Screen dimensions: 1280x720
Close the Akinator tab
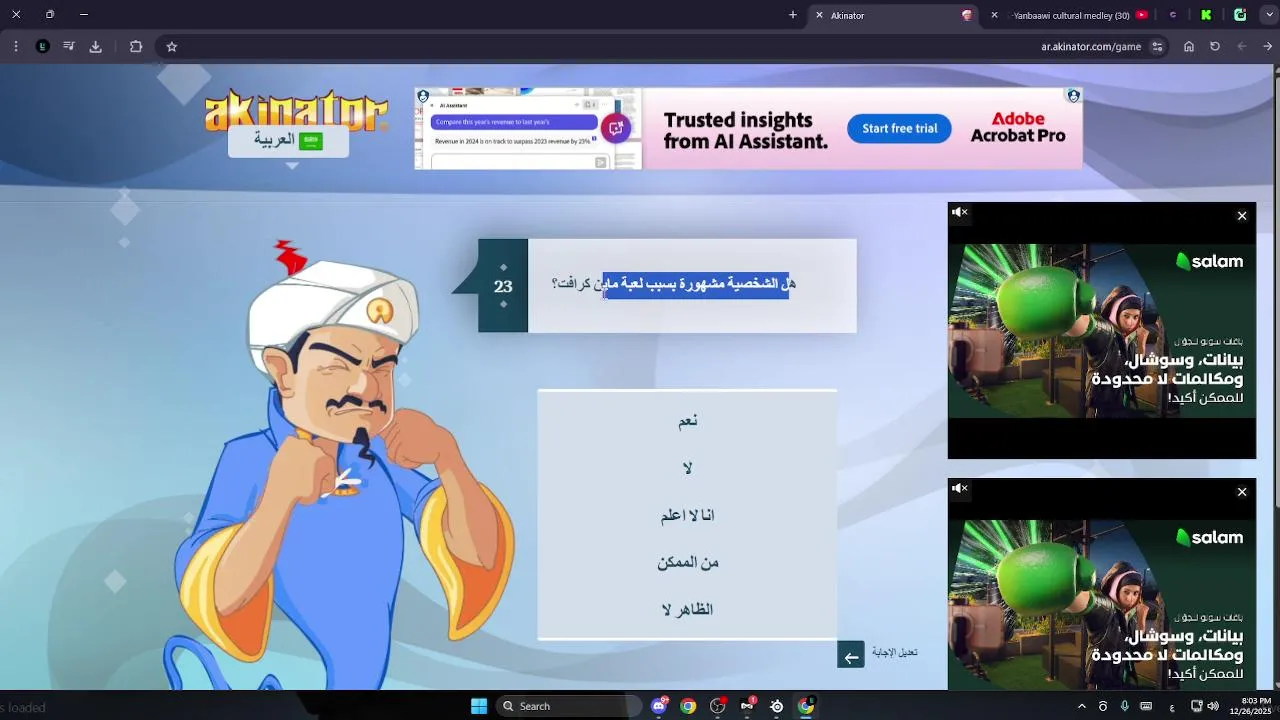(x=819, y=15)
